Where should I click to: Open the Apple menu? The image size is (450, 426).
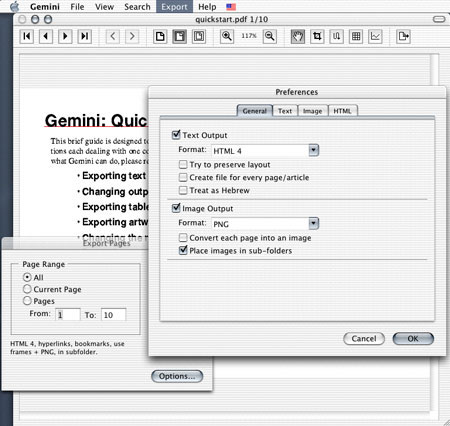(15, 6)
